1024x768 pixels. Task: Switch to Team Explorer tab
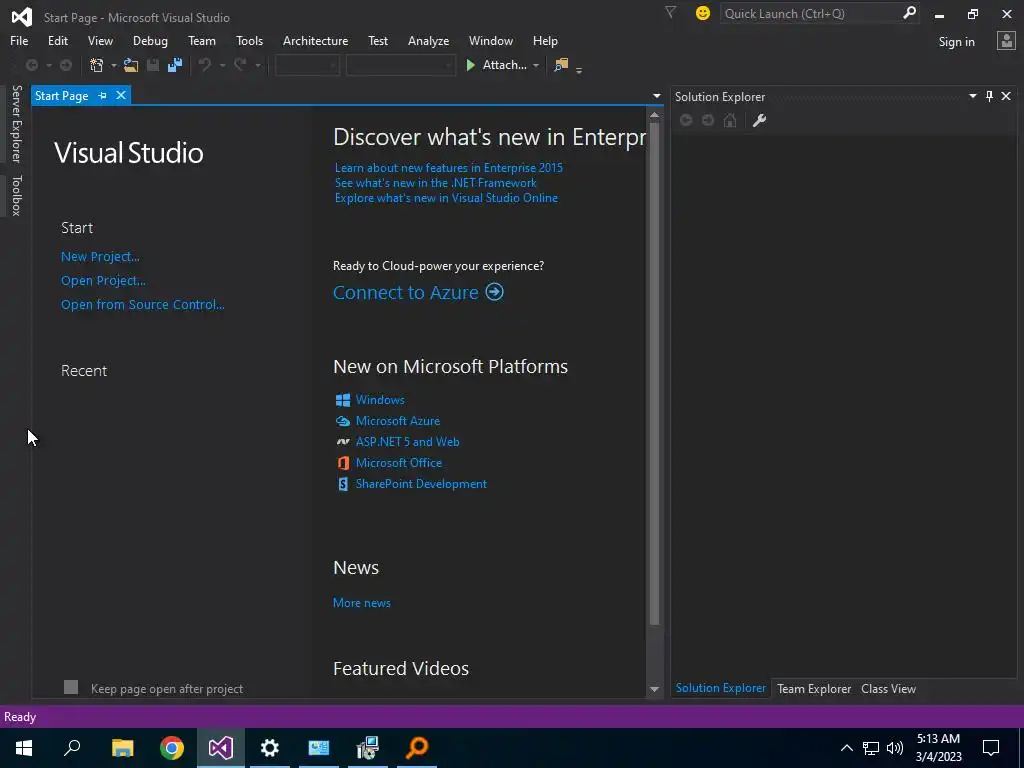(814, 689)
